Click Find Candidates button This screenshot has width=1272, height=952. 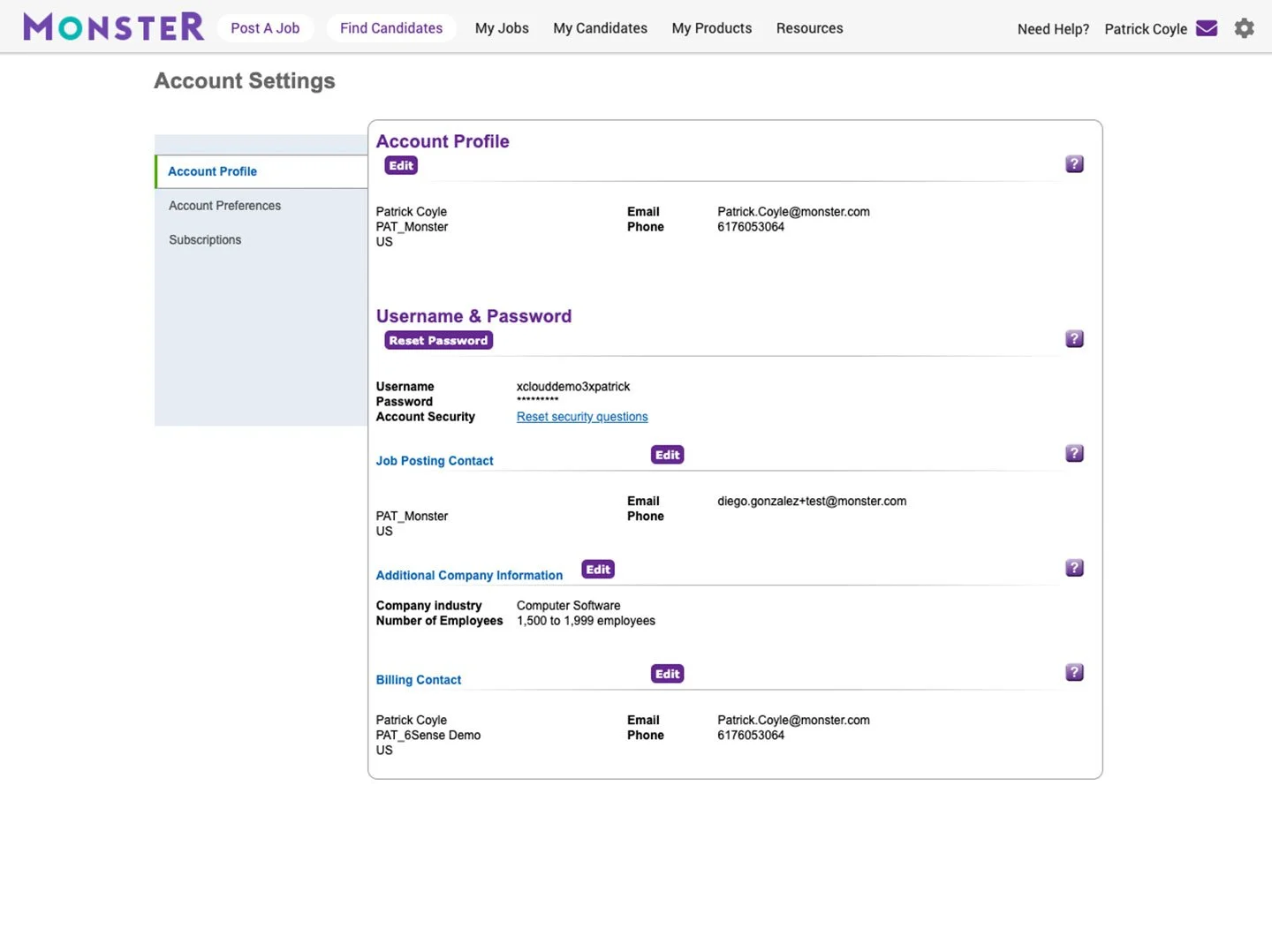click(x=391, y=28)
